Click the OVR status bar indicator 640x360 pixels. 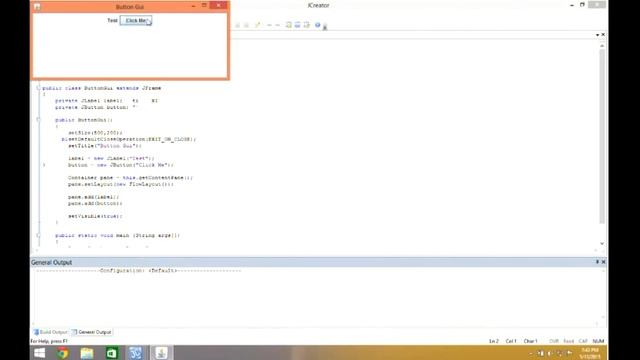[554, 341]
